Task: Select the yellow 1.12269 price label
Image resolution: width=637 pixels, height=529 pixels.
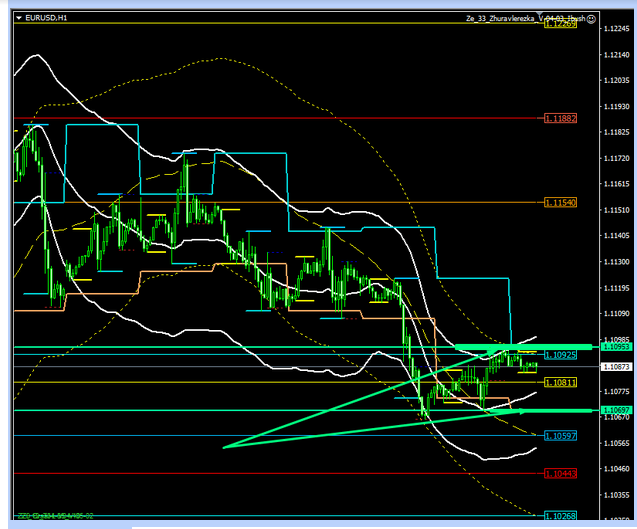Action: pos(561,23)
